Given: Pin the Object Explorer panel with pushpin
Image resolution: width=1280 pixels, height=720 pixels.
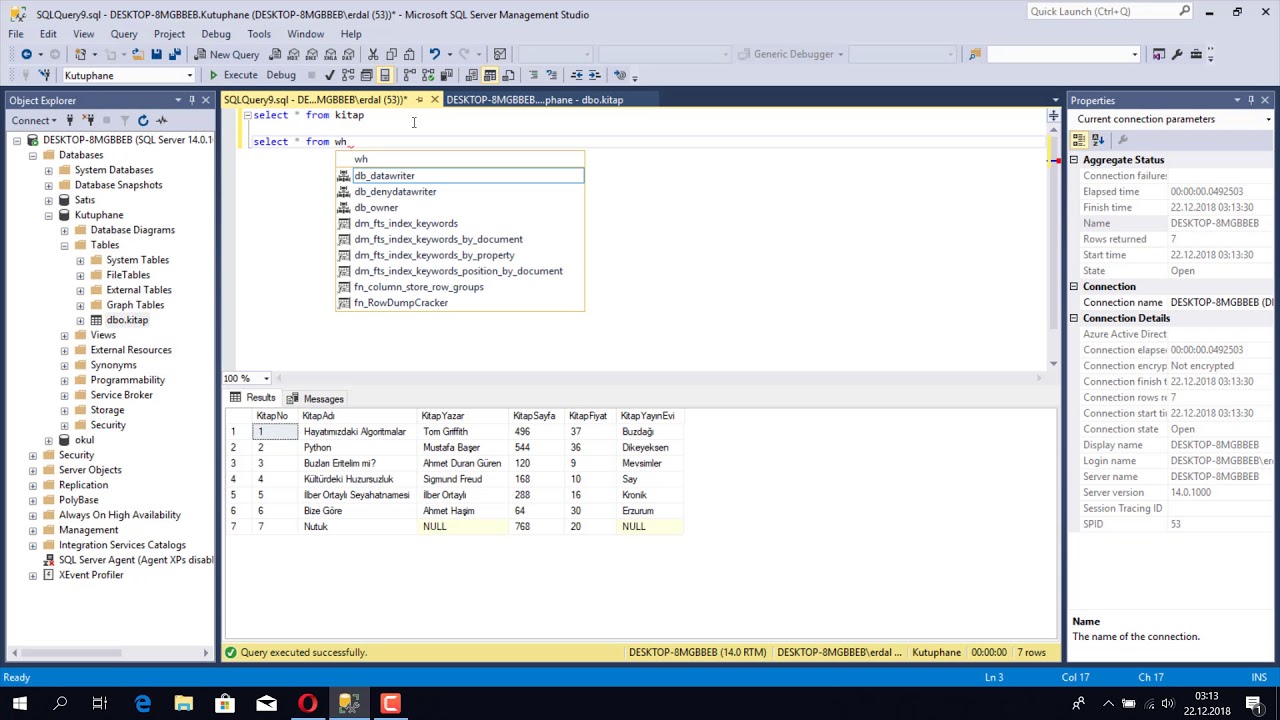Looking at the screenshot, I should click(192, 100).
